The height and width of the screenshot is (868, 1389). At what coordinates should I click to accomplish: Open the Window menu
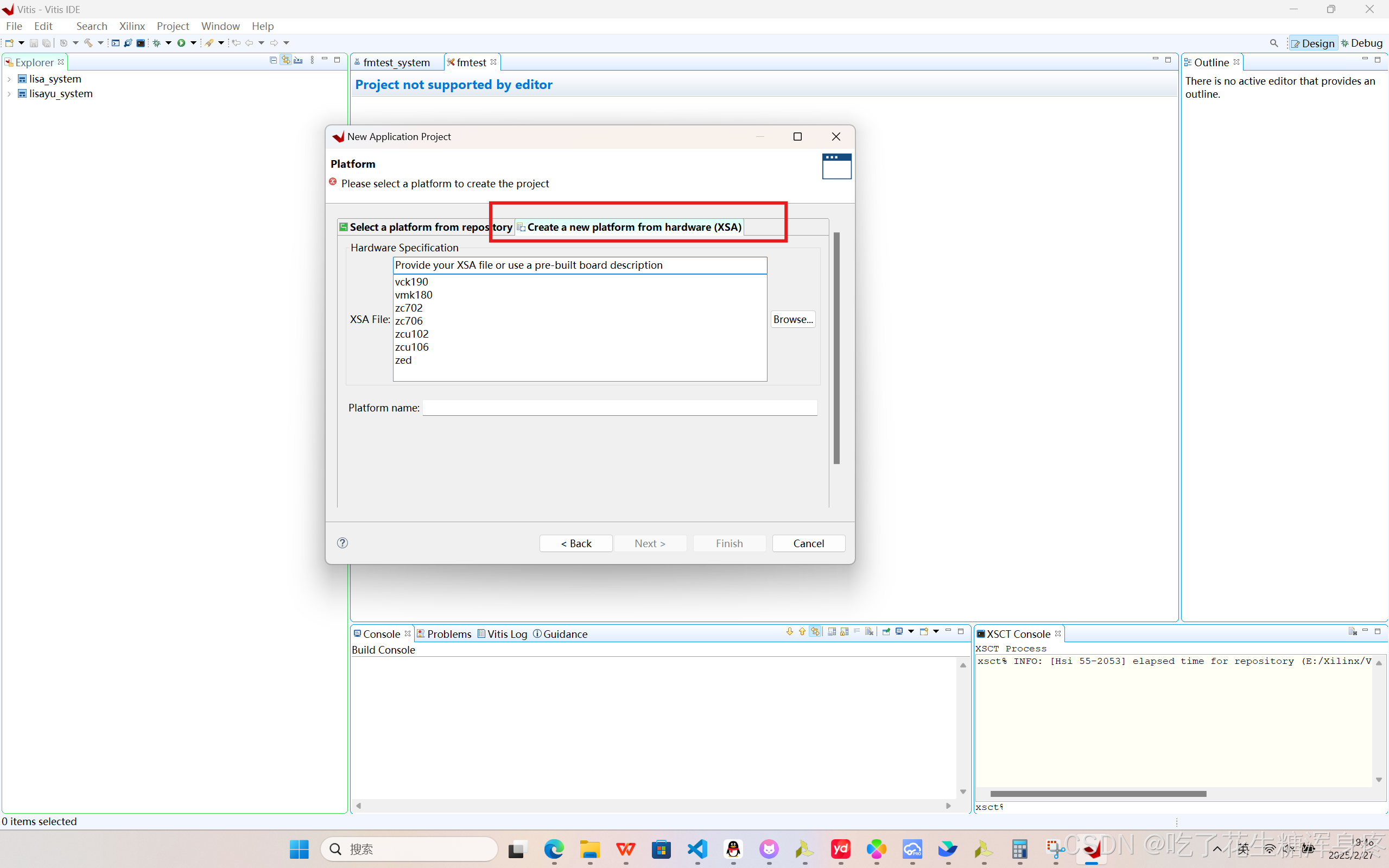pyautogui.click(x=220, y=26)
